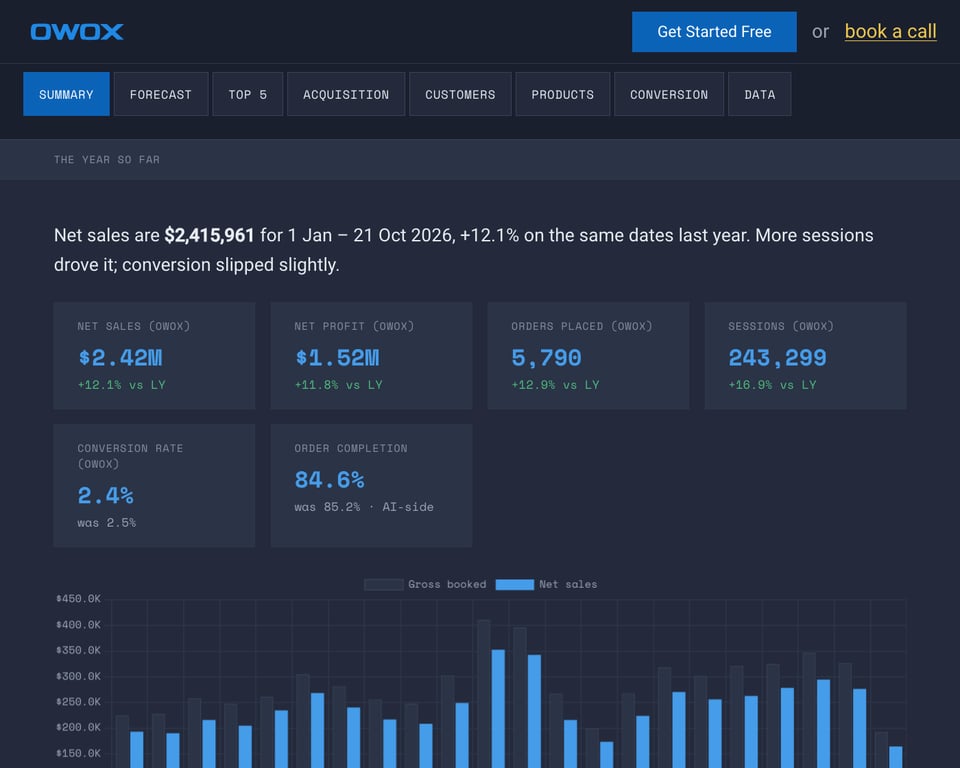Select the Summary tab
Screen dimensions: 960x768
(66, 94)
